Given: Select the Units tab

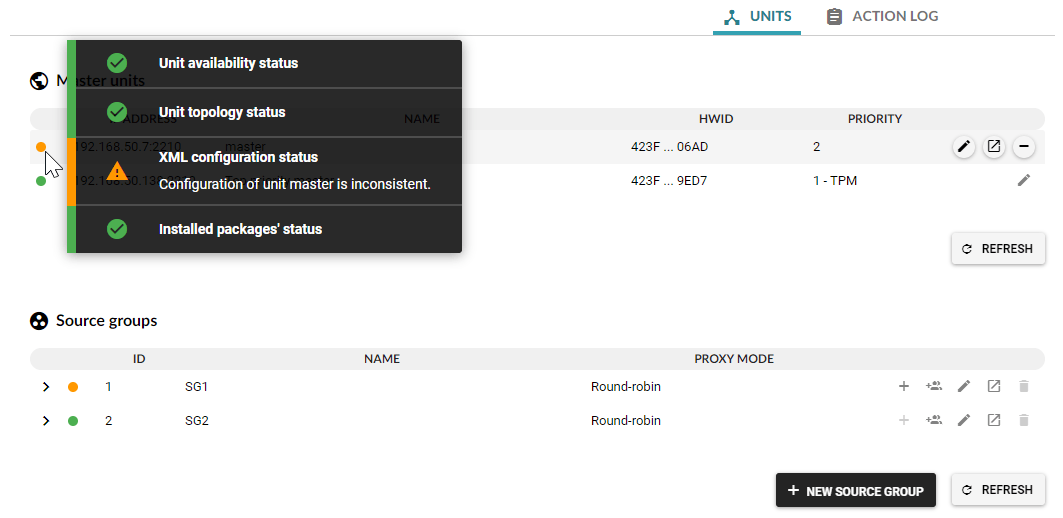Looking at the screenshot, I should point(757,17).
